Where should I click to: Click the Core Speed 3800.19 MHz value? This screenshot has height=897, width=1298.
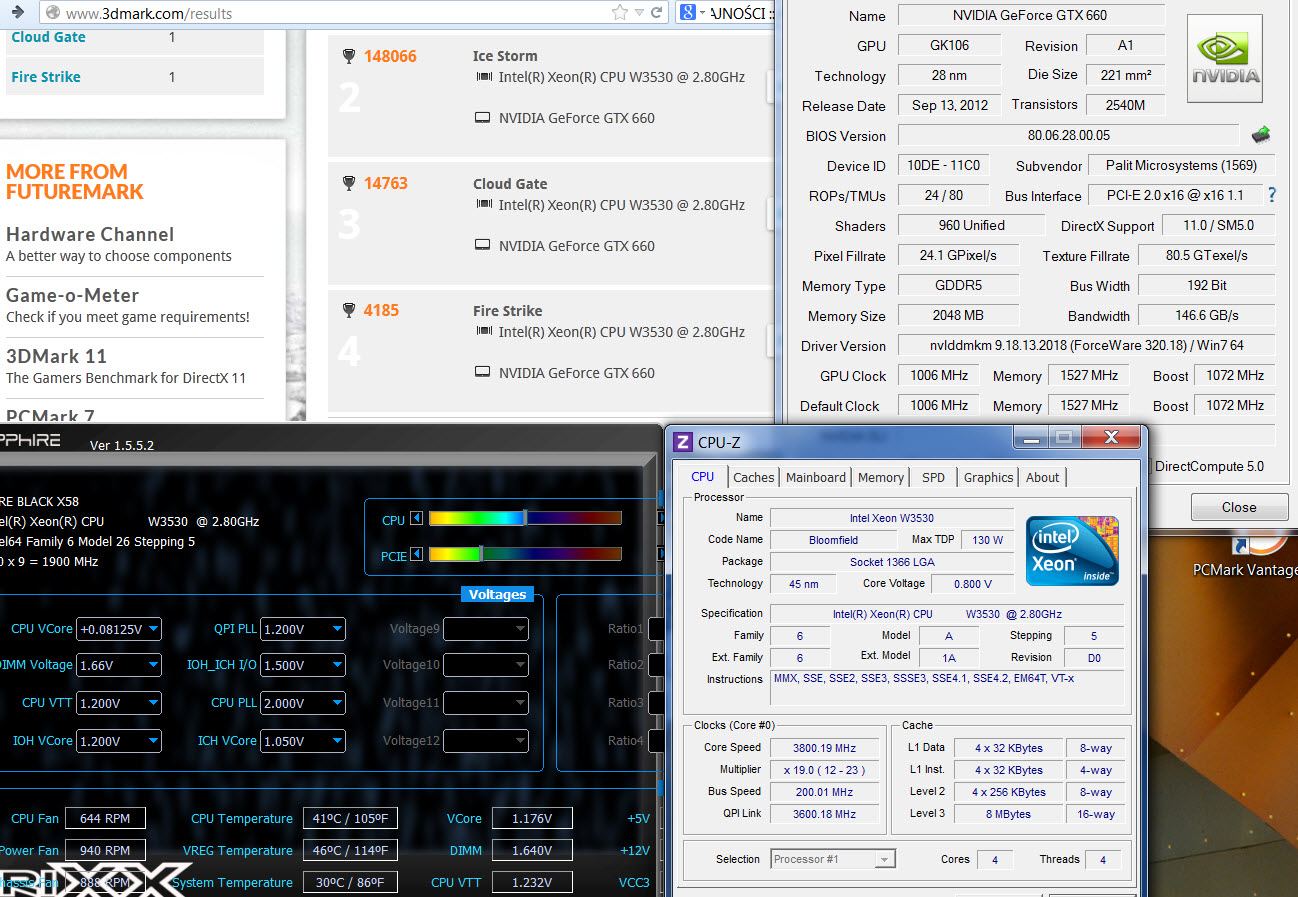coord(824,747)
